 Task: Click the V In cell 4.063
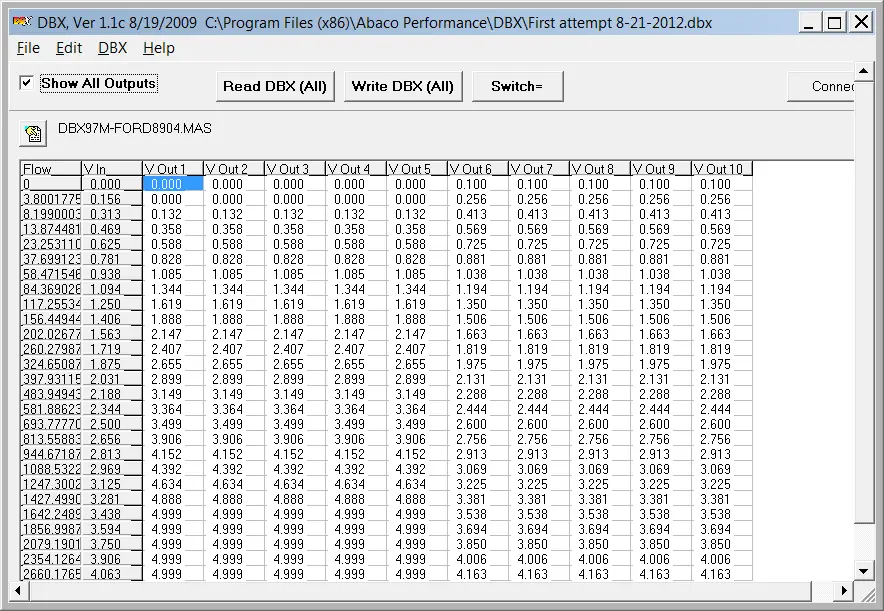pos(112,574)
